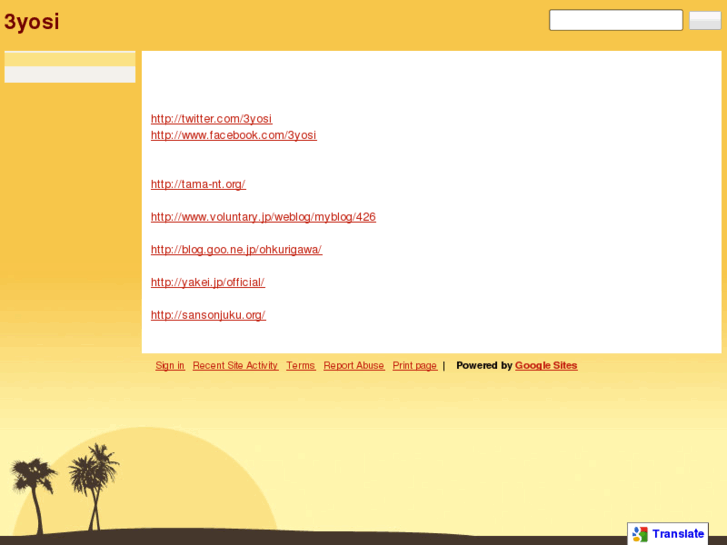Click the Translate icon at the bottom
This screenshot has height=545, width=727.
(x=640, y=534)
